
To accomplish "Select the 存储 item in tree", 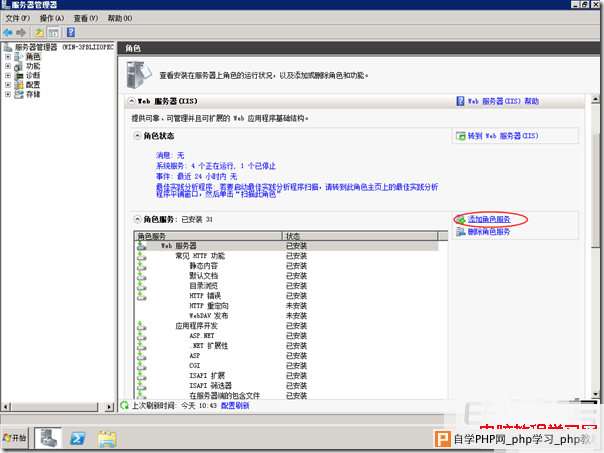I will [x=33, y=94].
